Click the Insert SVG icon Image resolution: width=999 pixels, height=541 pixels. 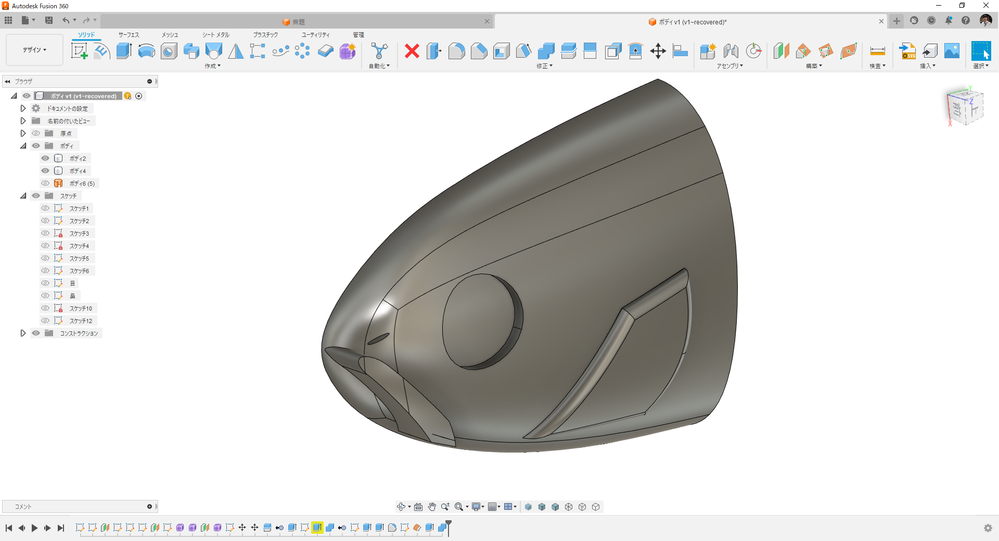click(x=907, y=51)
